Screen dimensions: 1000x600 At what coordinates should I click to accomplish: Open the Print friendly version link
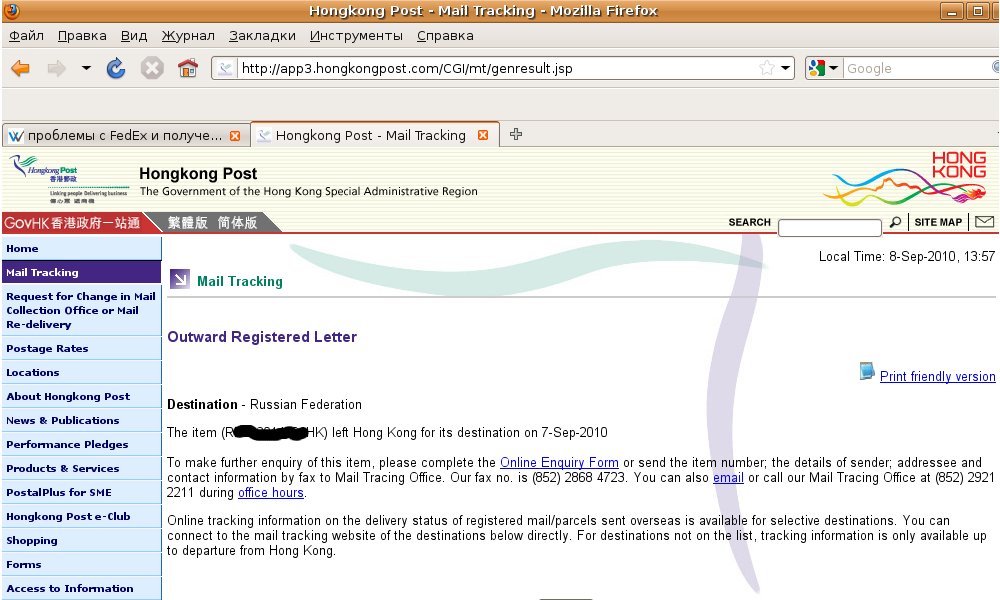click(937, 377)
